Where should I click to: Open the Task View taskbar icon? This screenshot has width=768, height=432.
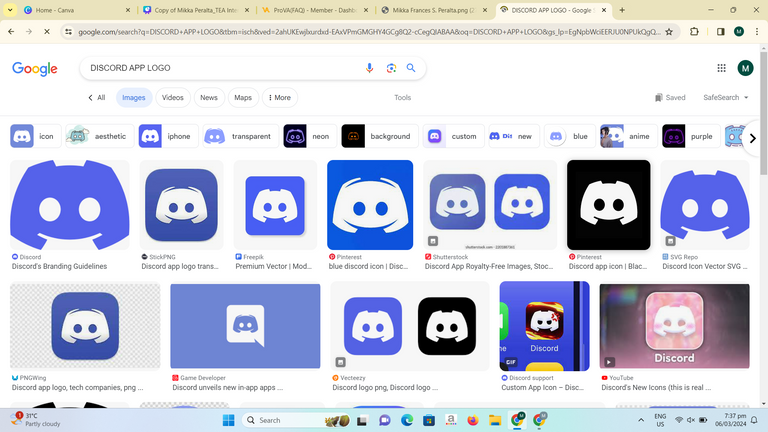point(362,420)
